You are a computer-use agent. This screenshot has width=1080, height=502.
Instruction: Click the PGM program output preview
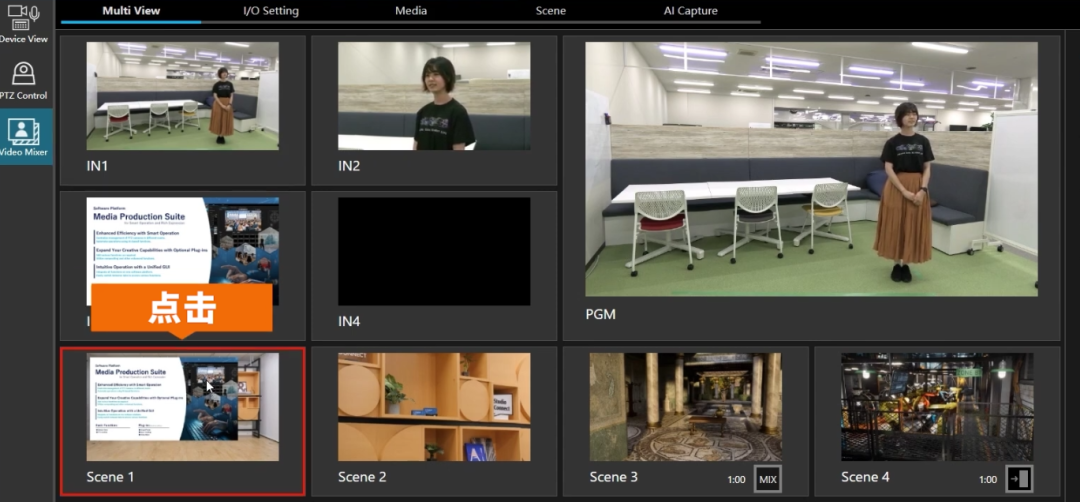[811, 169]
